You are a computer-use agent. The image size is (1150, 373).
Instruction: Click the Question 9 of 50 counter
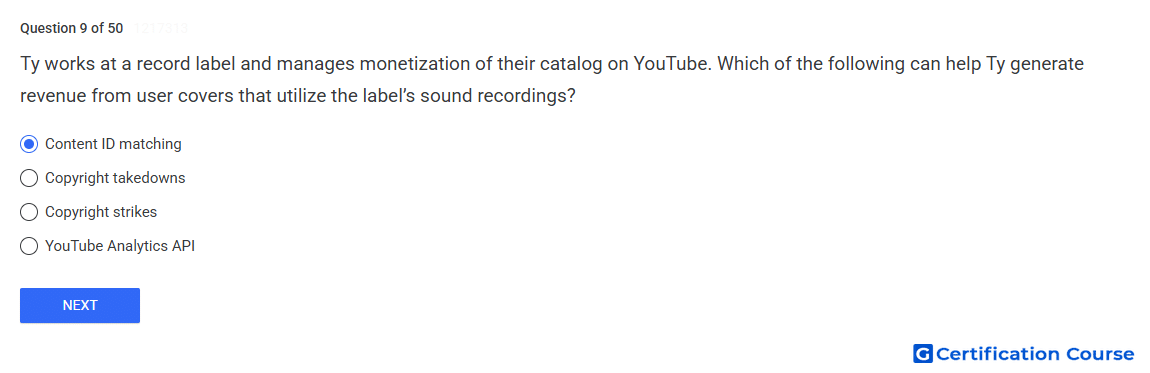click(71, 29)
